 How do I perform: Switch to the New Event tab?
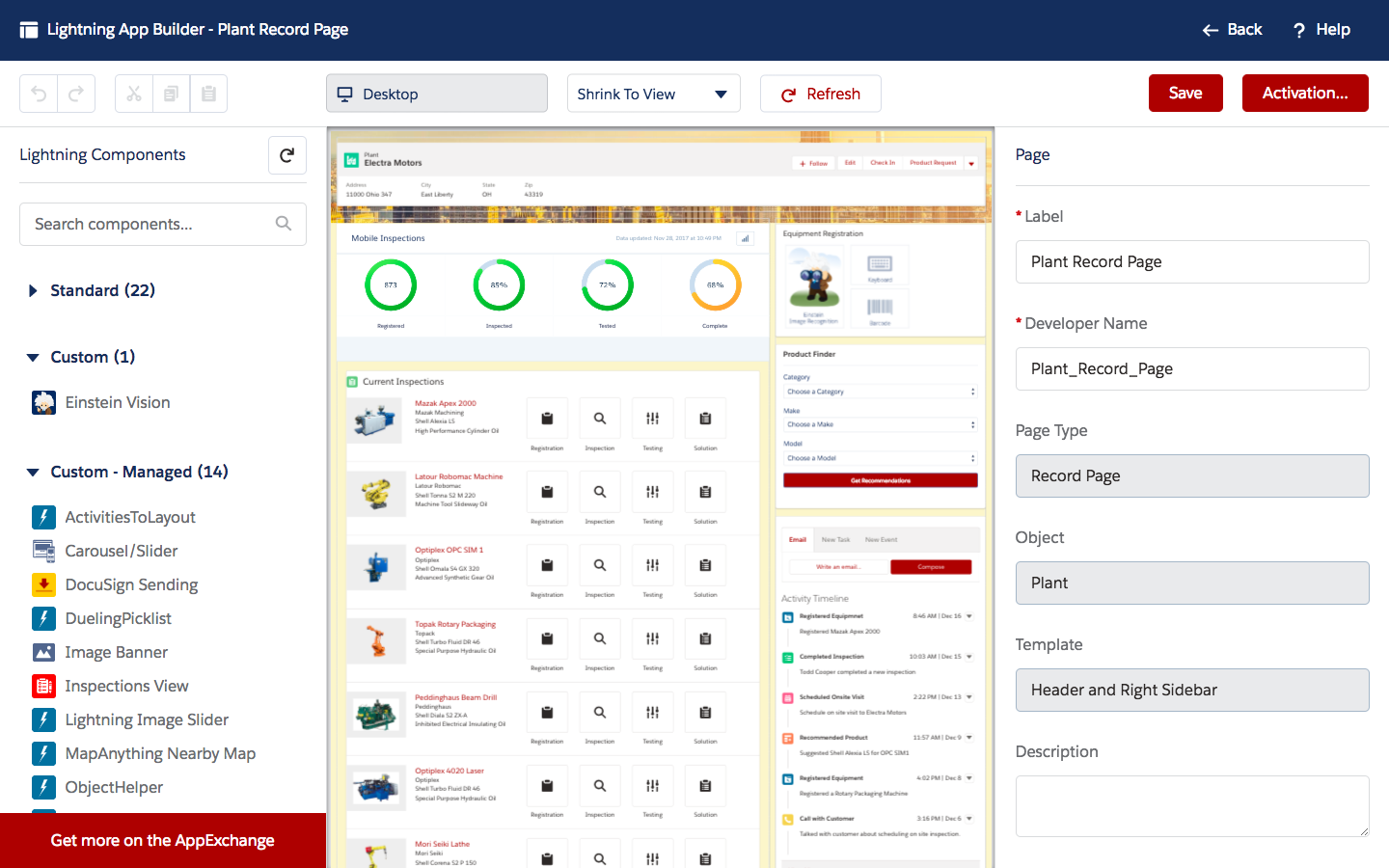[881, 539]
